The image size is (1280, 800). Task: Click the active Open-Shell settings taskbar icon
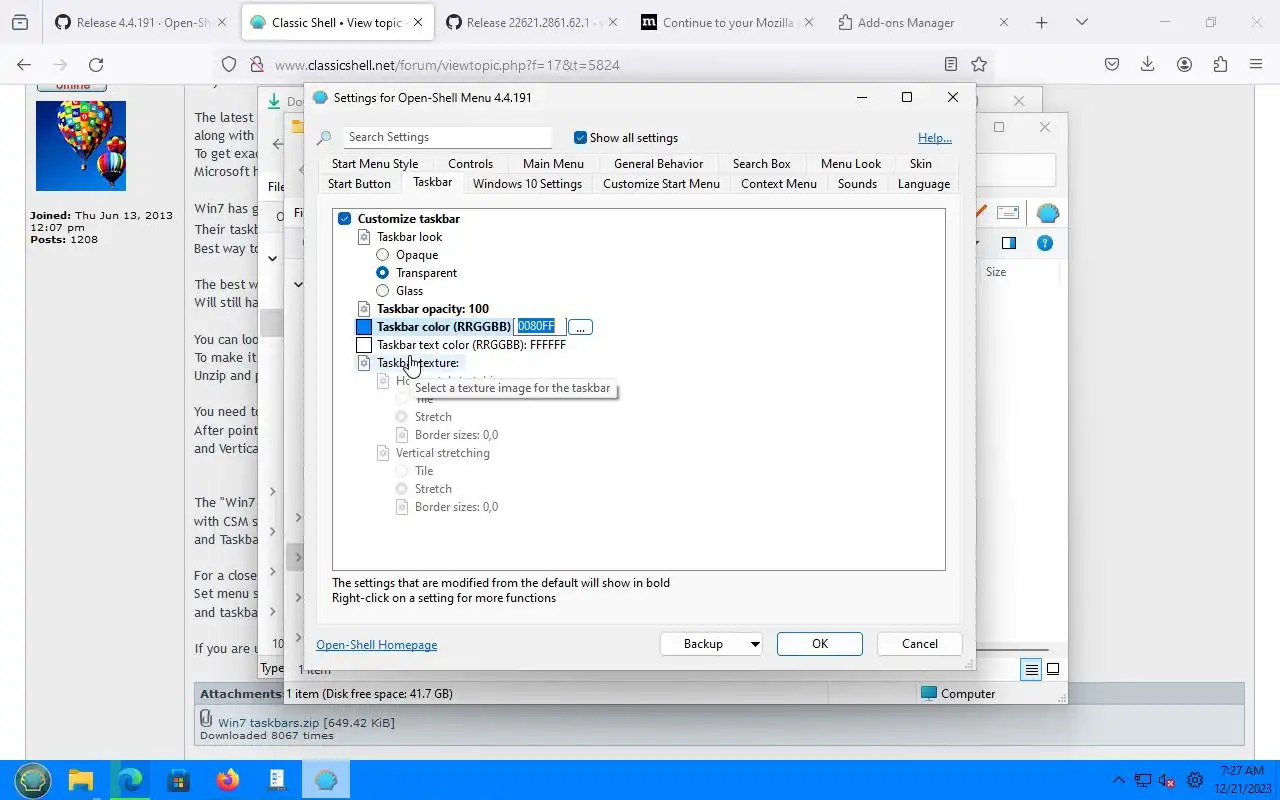coord(326,780)
